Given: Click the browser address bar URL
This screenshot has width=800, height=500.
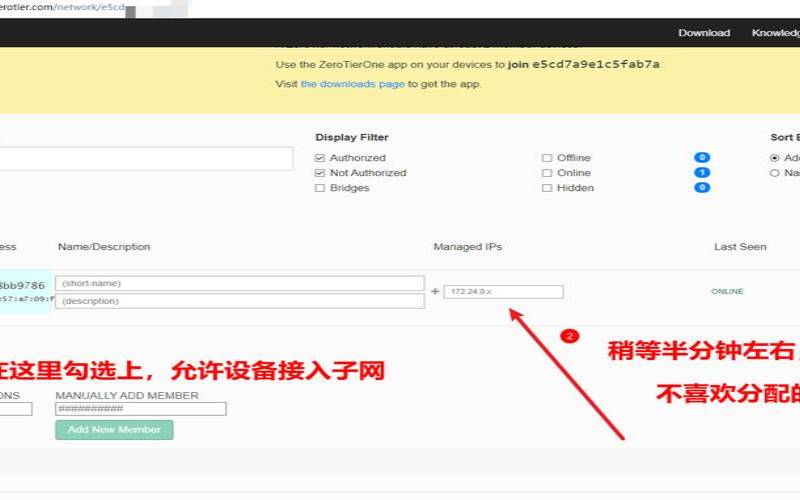Looking at the screenshot, I should [x=62, y=7].
